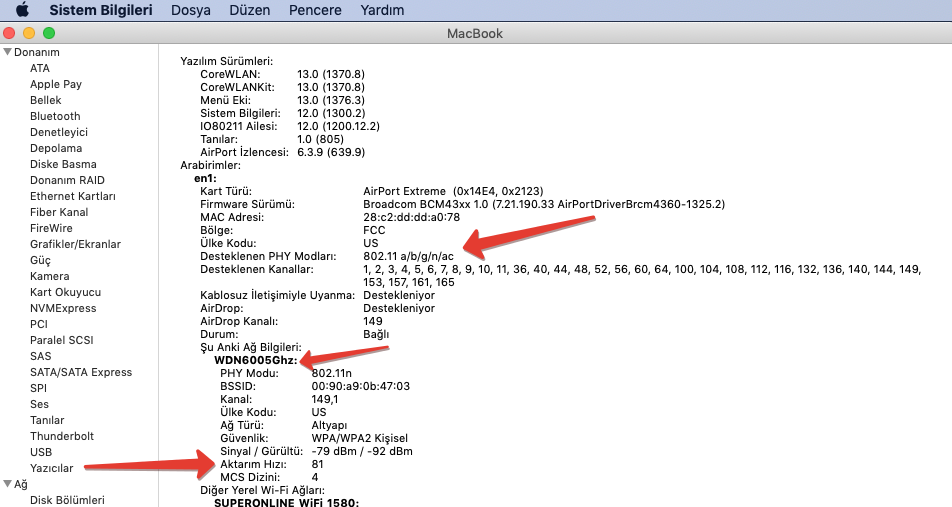Screen dimensions: 952x507
Task: Open the Pencere menu
Action: [315, 10]
